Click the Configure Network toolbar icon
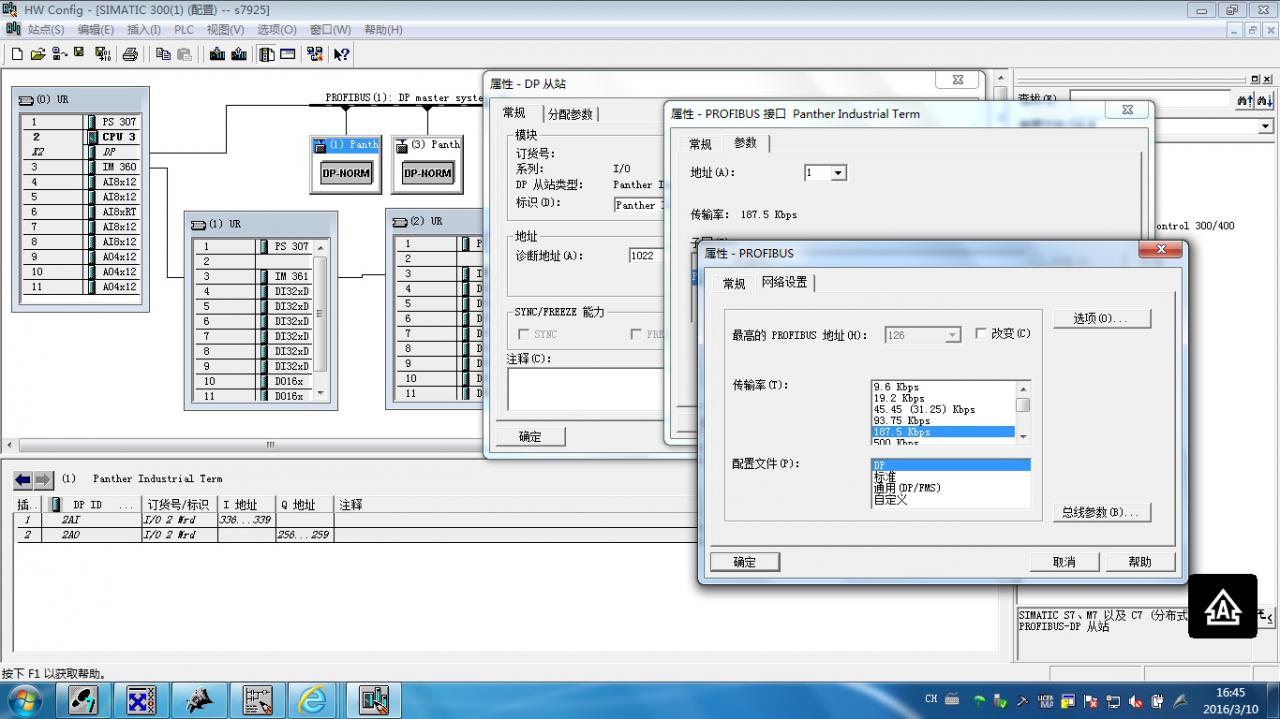1280x719 pixels. tap(316, 54)
